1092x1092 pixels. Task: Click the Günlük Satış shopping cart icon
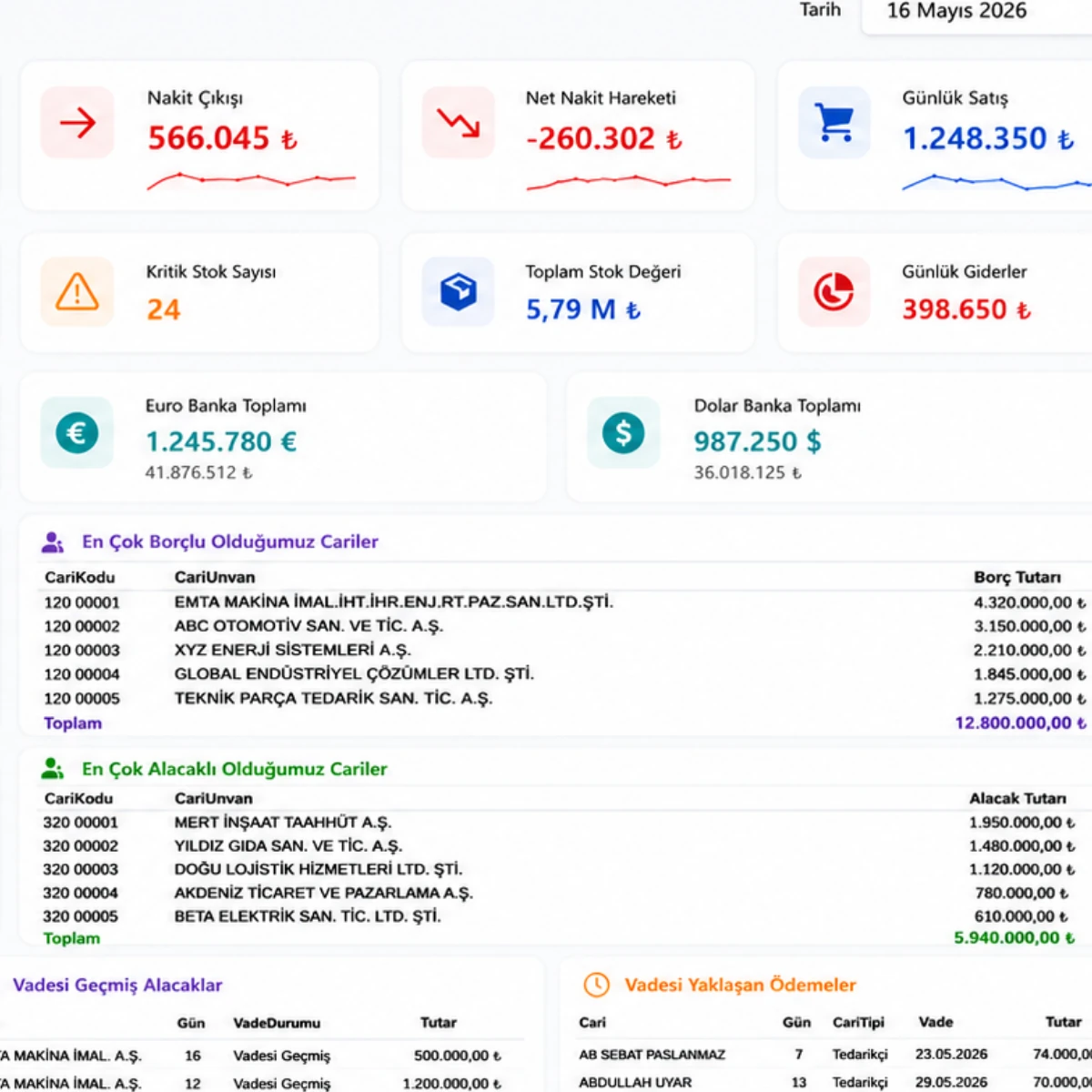[x=834, y=122]
